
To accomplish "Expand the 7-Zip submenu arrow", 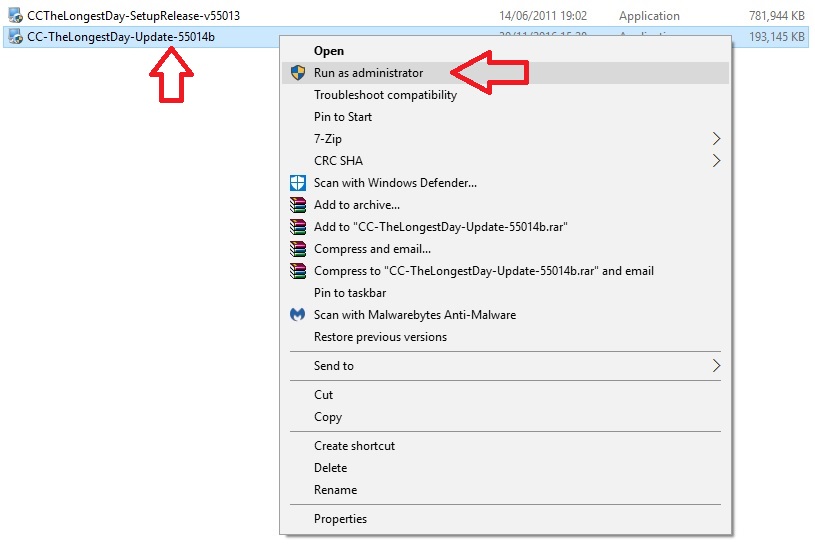I will (716, 139).
